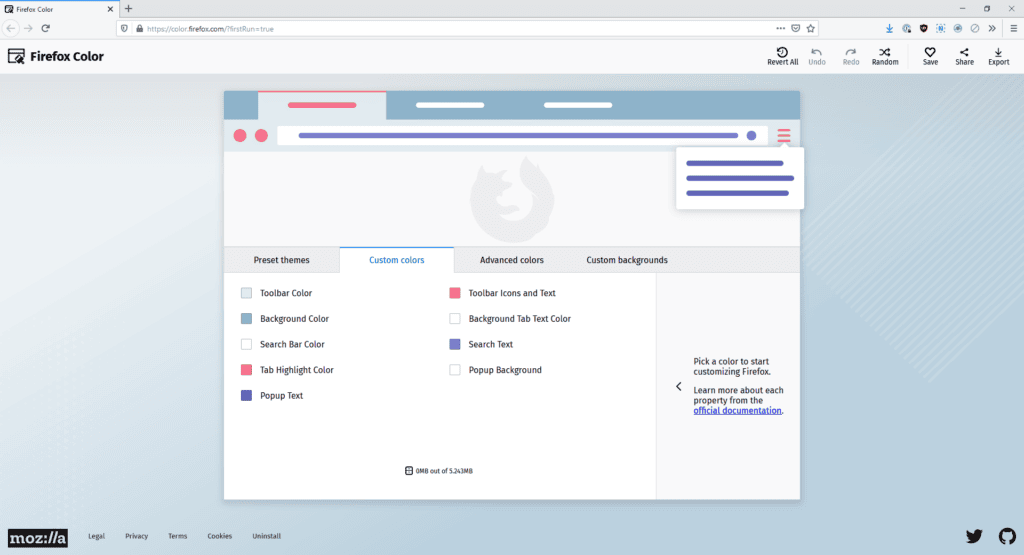Save the theme with heart icon
1024x555 pixels.
point(930,56)
